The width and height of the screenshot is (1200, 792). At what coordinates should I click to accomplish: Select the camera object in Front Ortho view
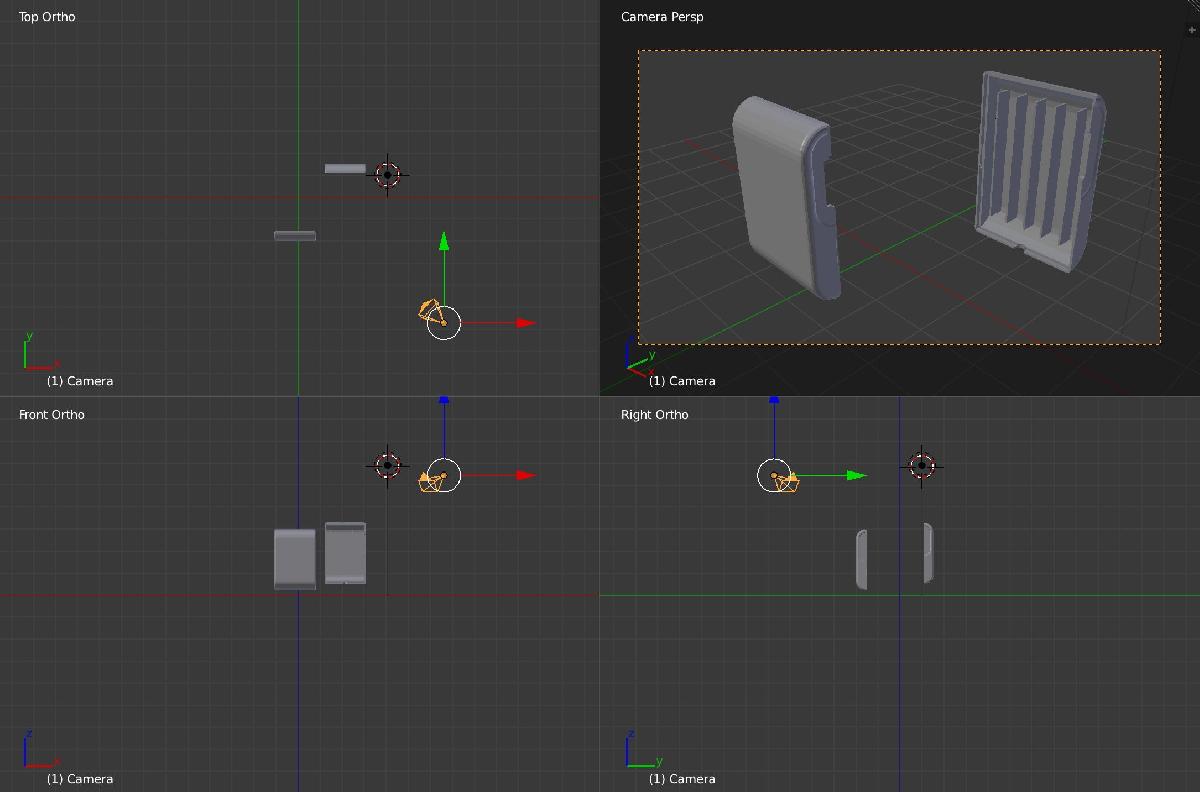click(431, 482)
